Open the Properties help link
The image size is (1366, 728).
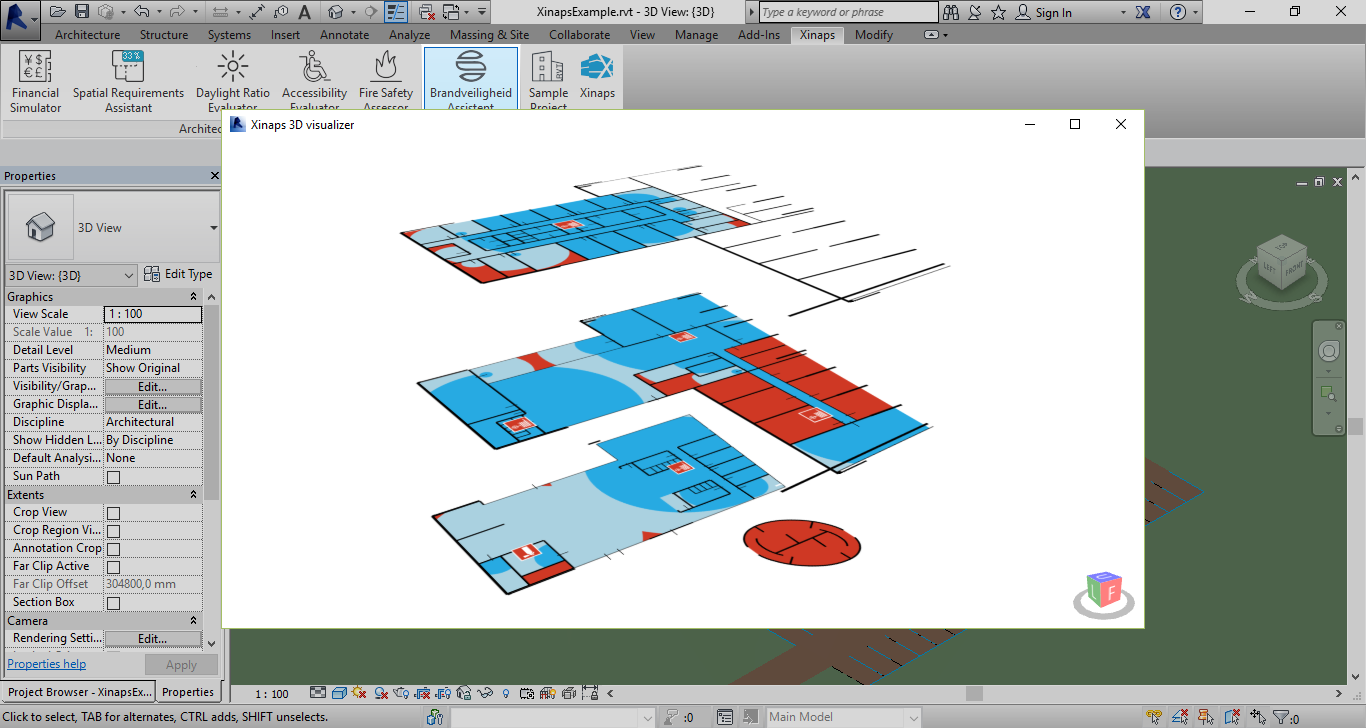tap(46, 664)
